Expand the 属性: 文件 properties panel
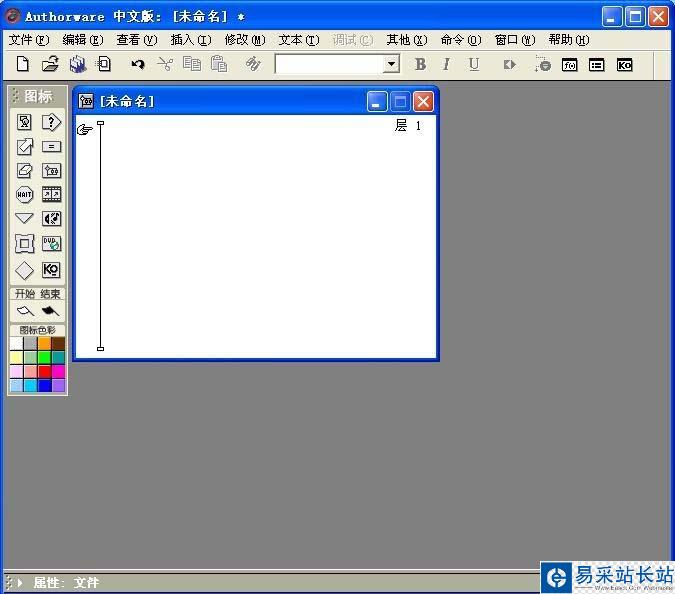The image size is (675, 594). coord(20,583)
